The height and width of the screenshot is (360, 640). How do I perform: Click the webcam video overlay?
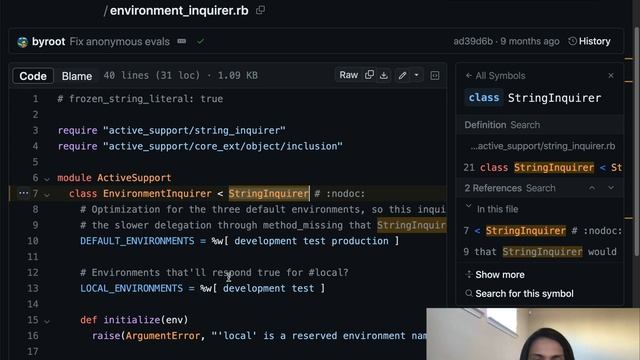point(533,334)
